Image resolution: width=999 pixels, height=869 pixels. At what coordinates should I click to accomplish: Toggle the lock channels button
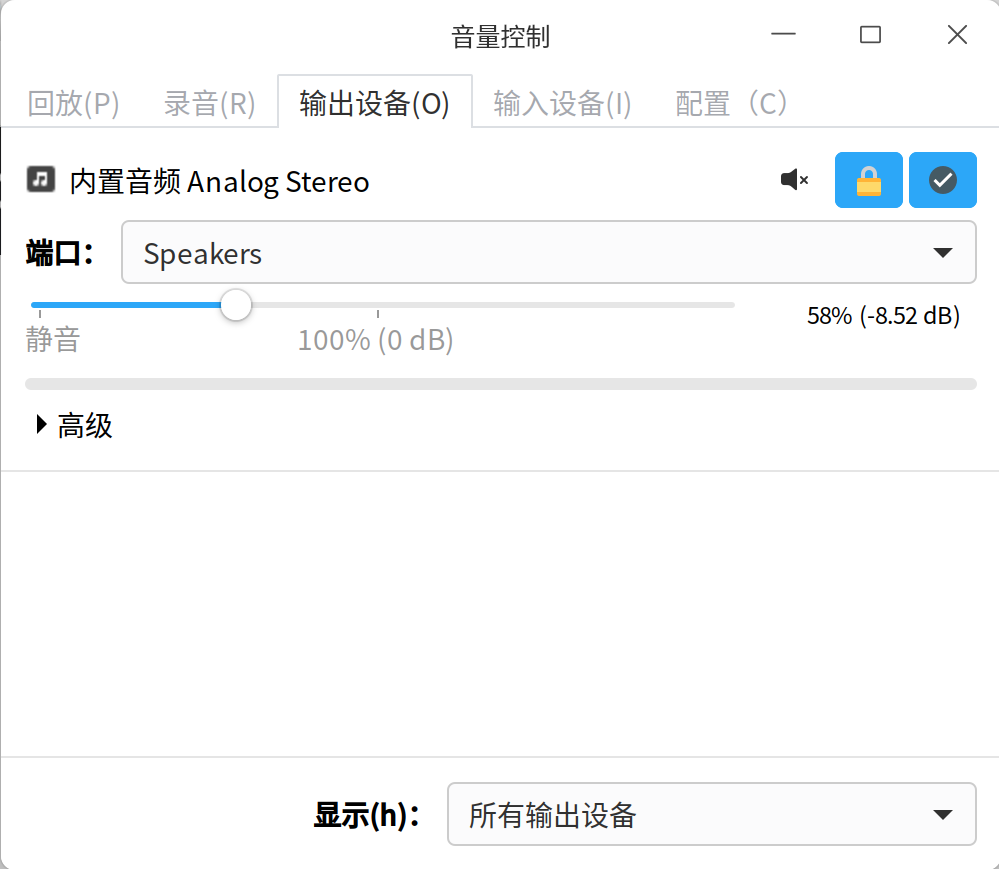(868, 180)
